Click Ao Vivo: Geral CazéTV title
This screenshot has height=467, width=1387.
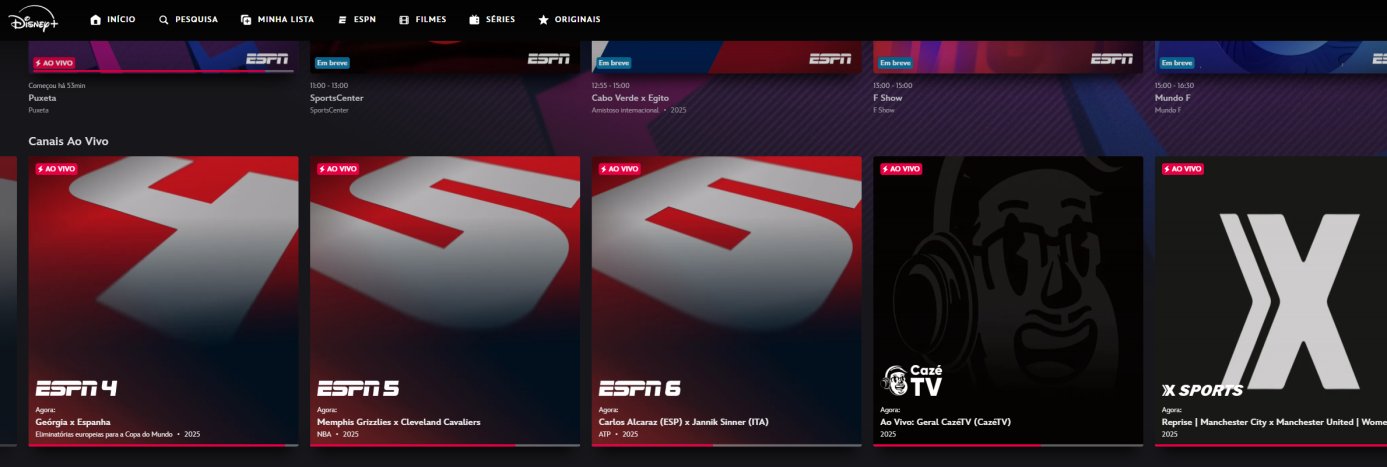coord(946,422)
